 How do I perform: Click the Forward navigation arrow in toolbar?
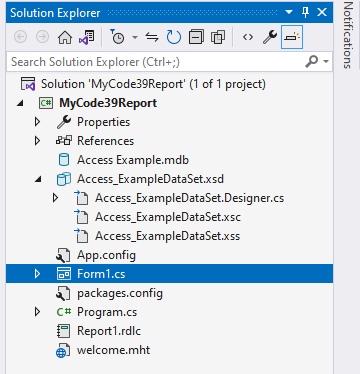tap(42, 37)
